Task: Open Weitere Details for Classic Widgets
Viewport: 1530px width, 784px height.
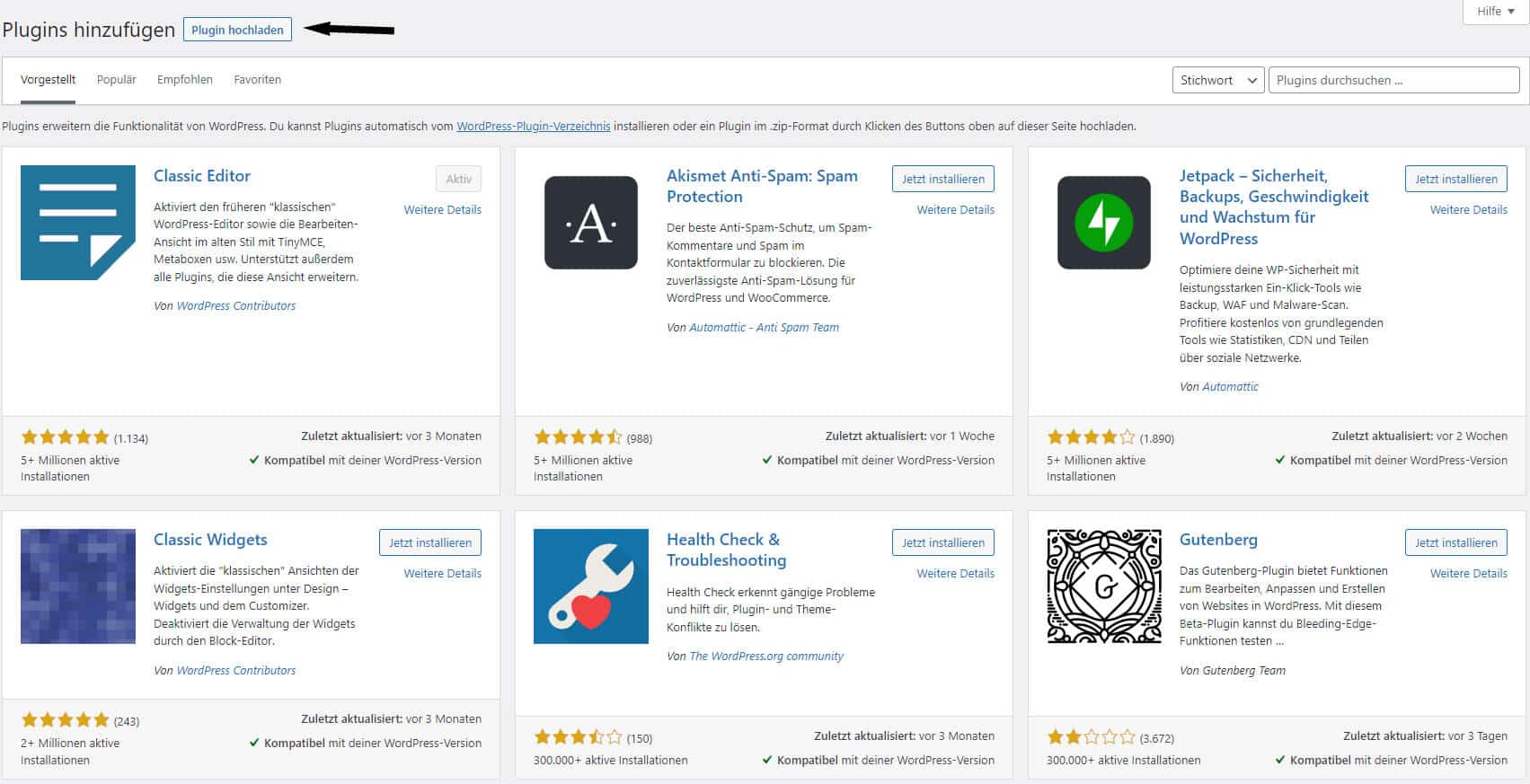Action: coord(443,573)
